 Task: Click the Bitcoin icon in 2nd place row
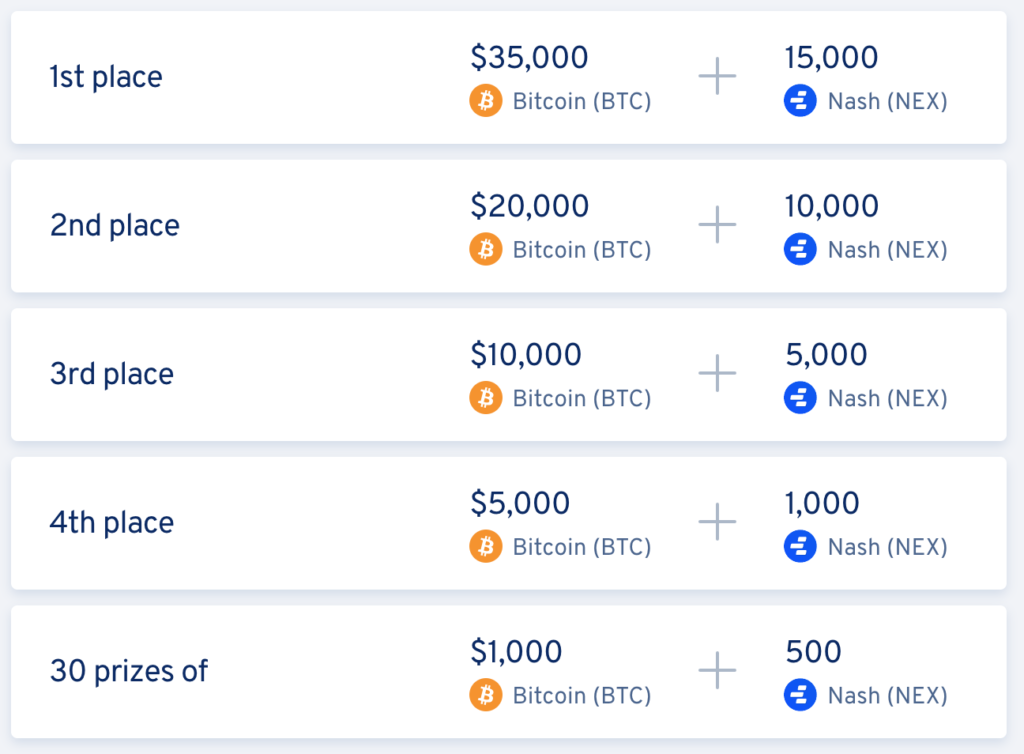(486, 249)
